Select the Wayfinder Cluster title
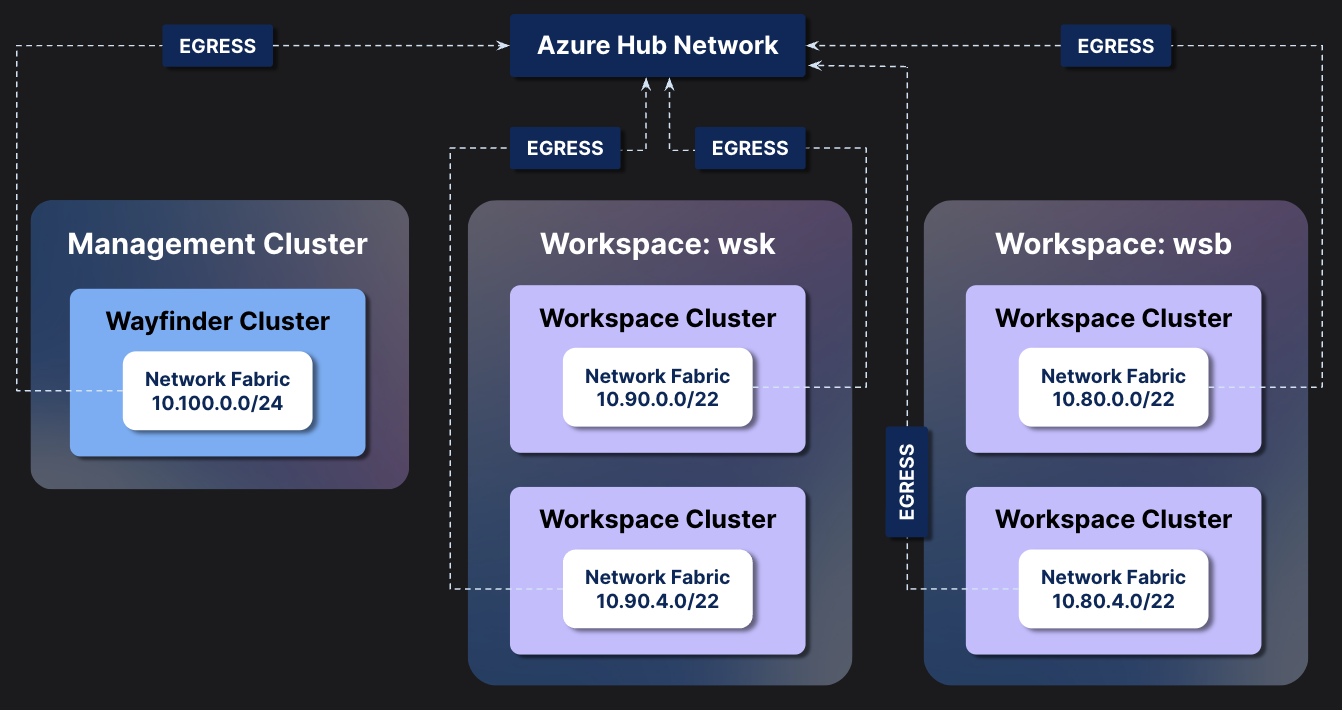The height and width of the screenshot is (710, 1342). [x=218, y=321]
